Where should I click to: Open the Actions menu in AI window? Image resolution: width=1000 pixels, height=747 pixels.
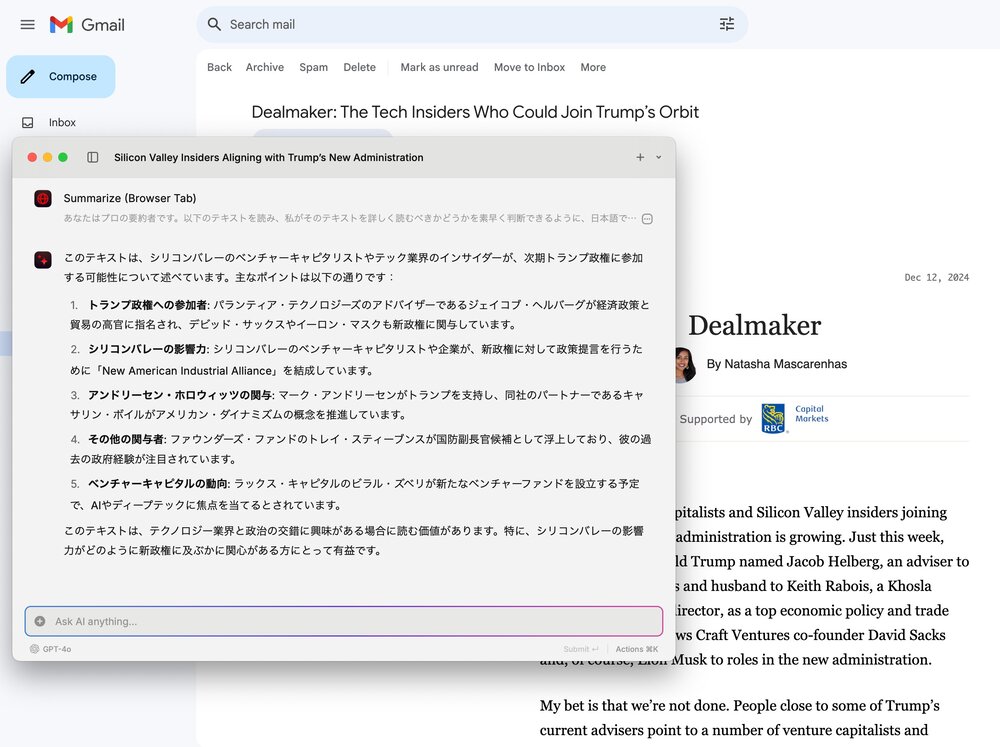click(636, 649)
